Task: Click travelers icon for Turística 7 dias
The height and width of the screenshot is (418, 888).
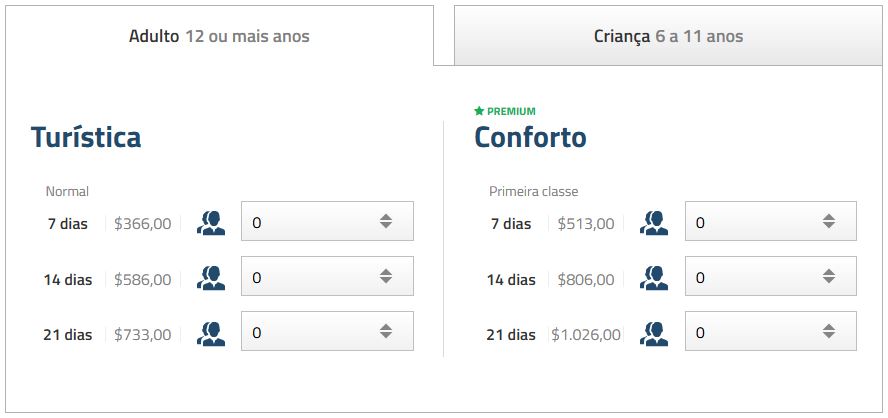Action: (x=211, y=223)
